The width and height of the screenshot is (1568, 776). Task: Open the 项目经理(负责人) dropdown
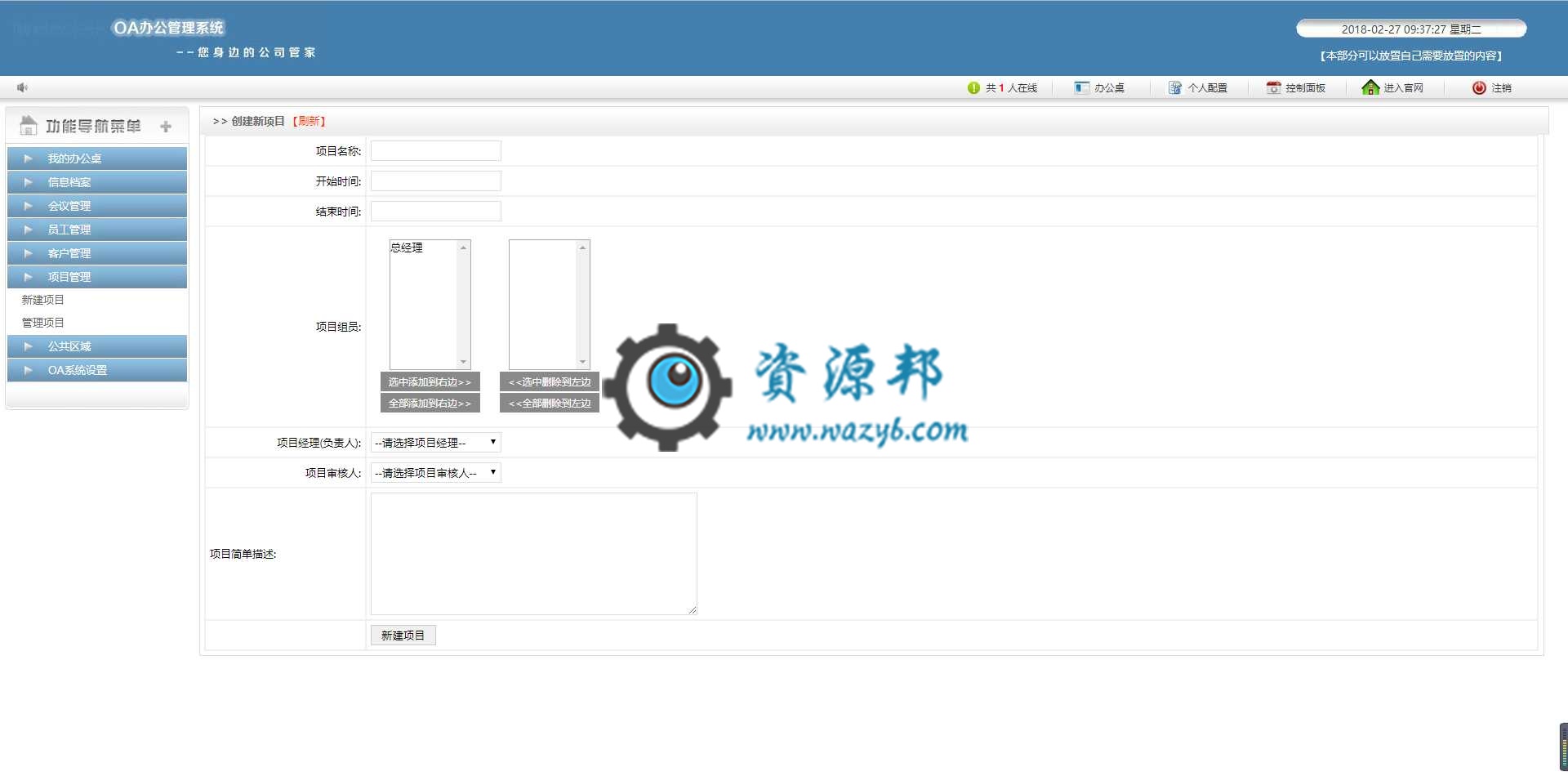[x=436, y=443]
